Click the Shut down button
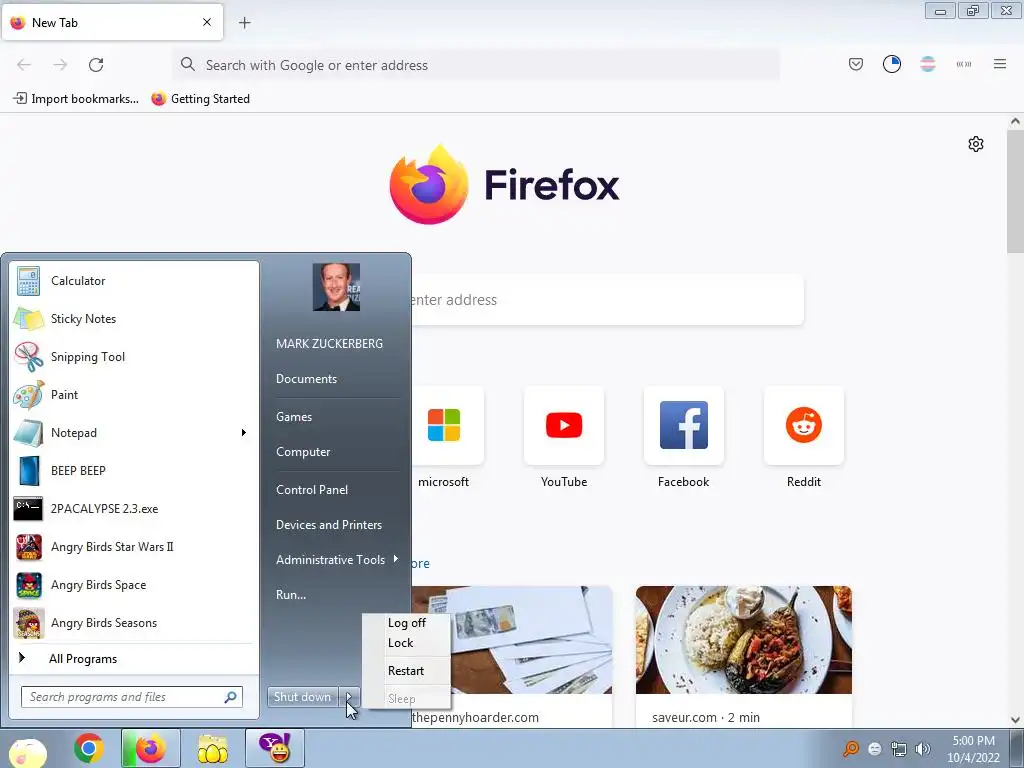This screenshot has width=1024, height=768. pos(302,697)
